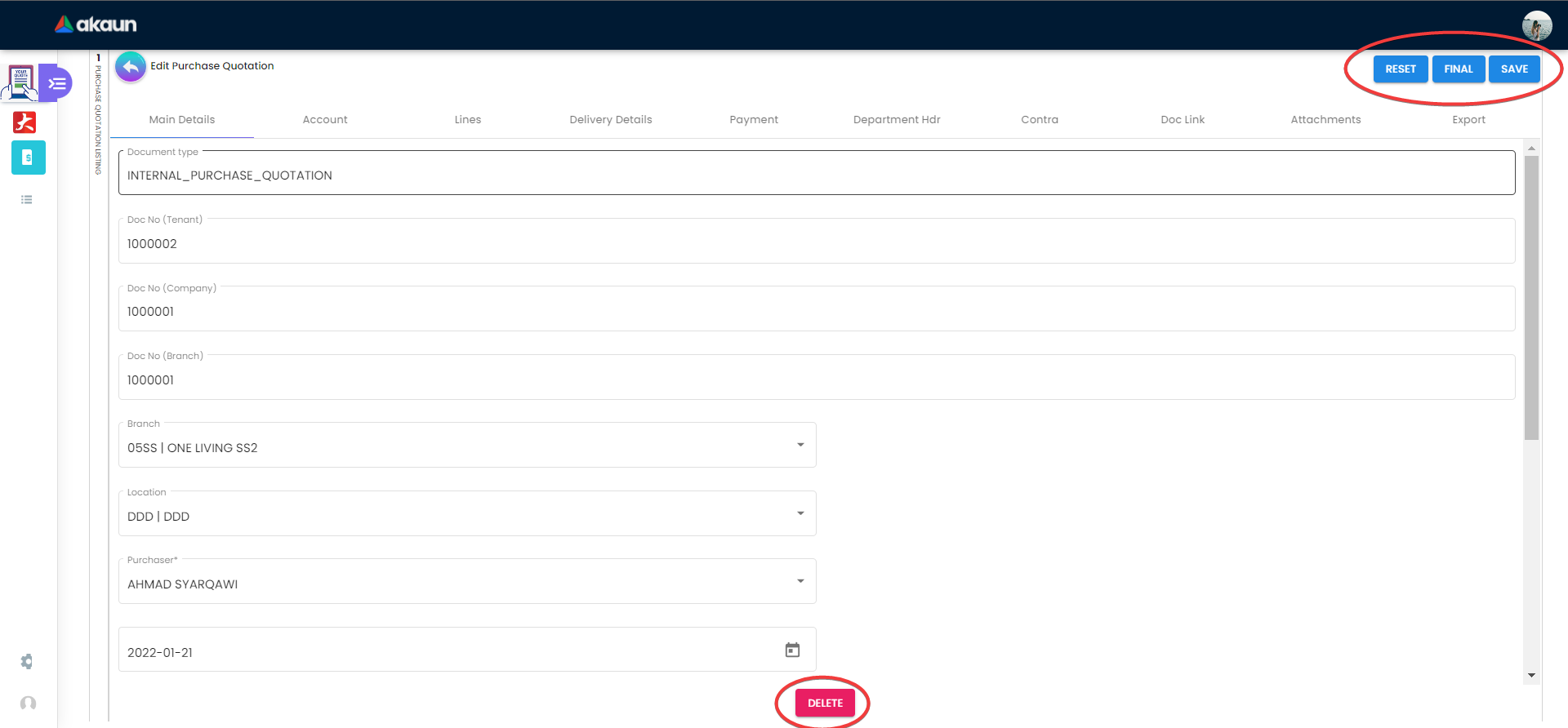
Task: Click the Document type field
Action: 817,172
